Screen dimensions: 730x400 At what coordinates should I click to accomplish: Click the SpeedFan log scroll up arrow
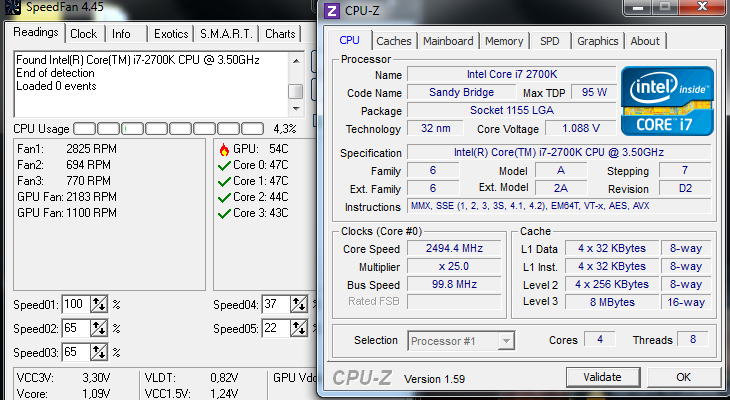[296, 61]
